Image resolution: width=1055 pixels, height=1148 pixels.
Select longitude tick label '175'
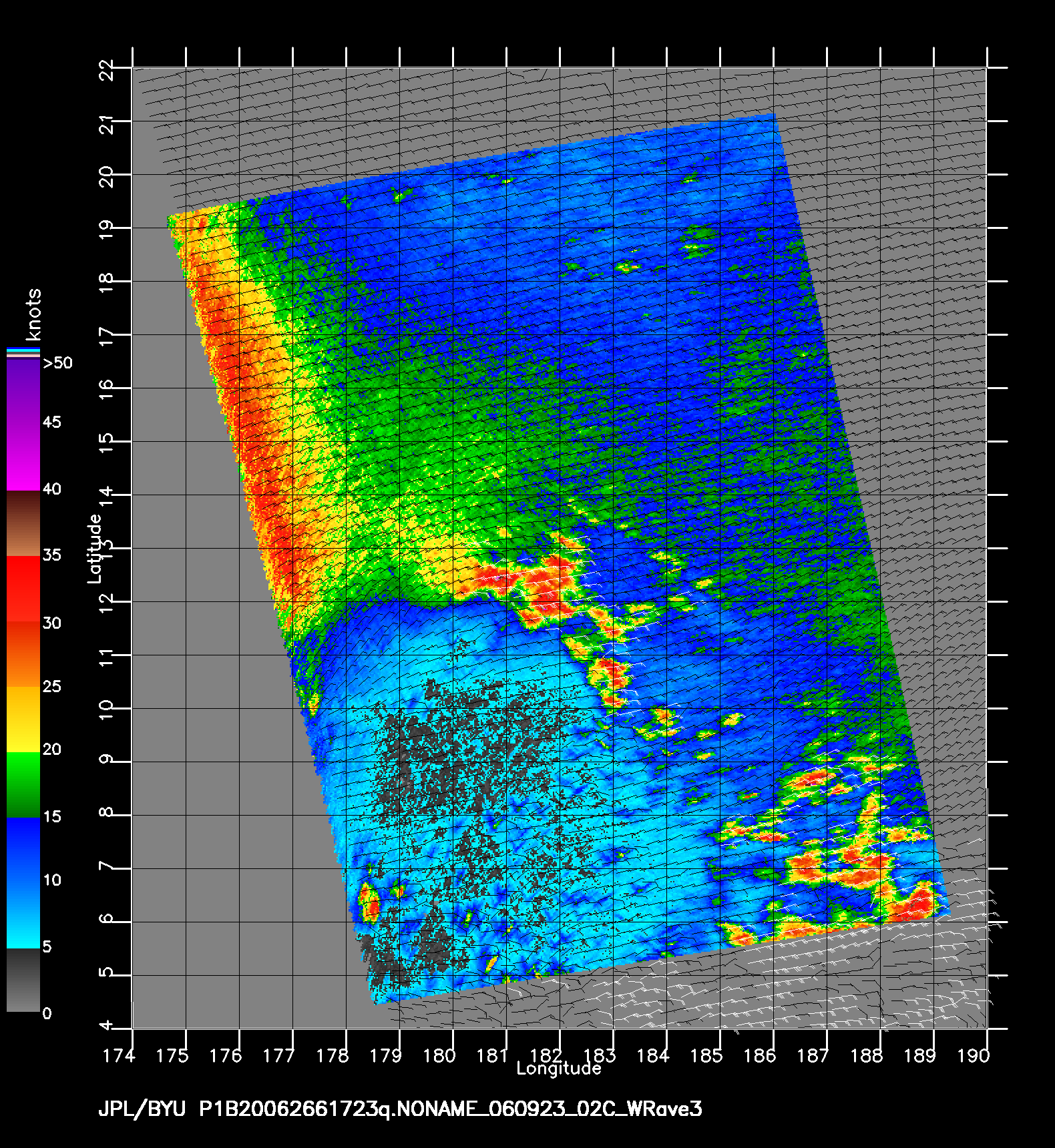tap(172, 1055)
